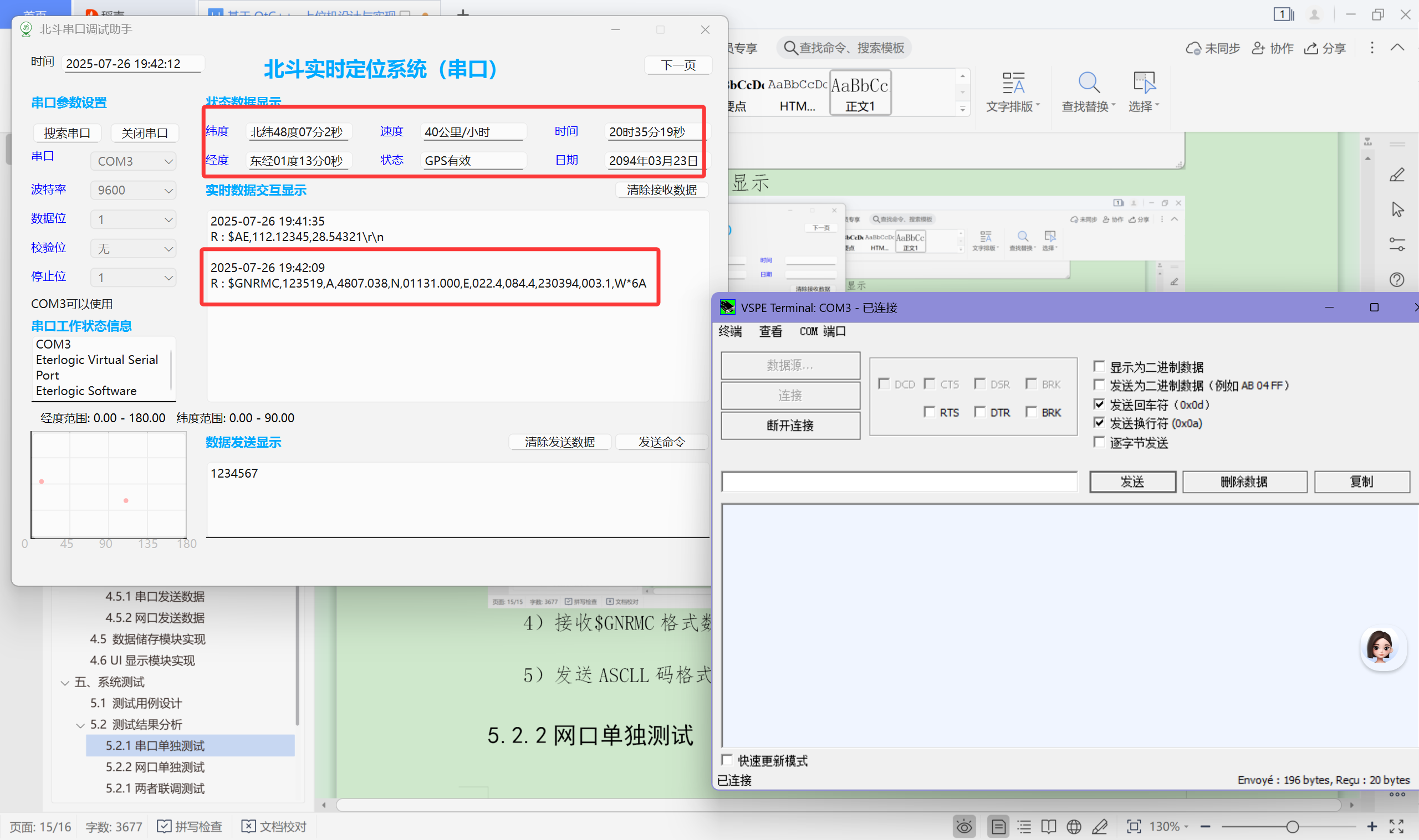
Task: Click the fullscreen icon in status bar
Action: pos(1396,827)
